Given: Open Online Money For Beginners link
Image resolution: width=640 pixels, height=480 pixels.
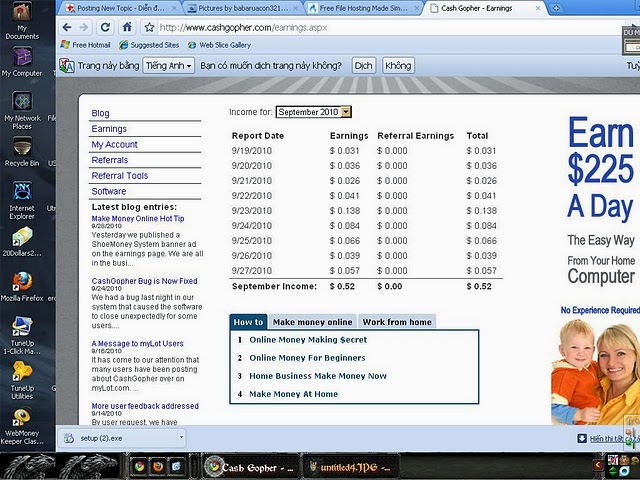Looking at the screenshot, I should [307, 358].
